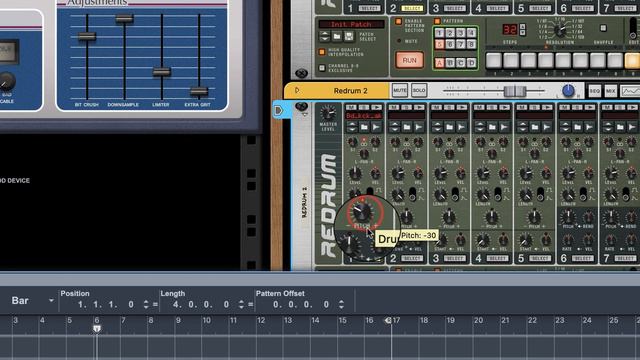Screen dimensions: 640x360
Task: Toggle the Pattern enable button on upper Redrum
Action: click(x=437, y=21)
